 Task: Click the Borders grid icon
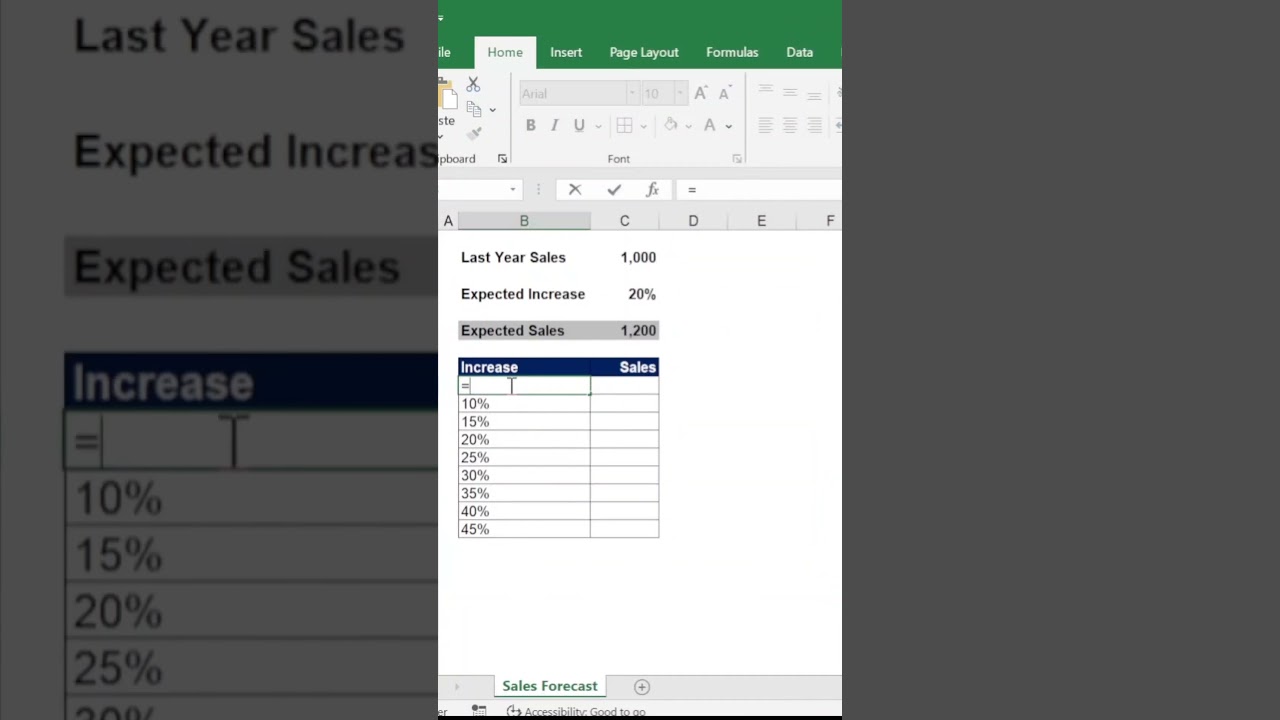point(624,125)
